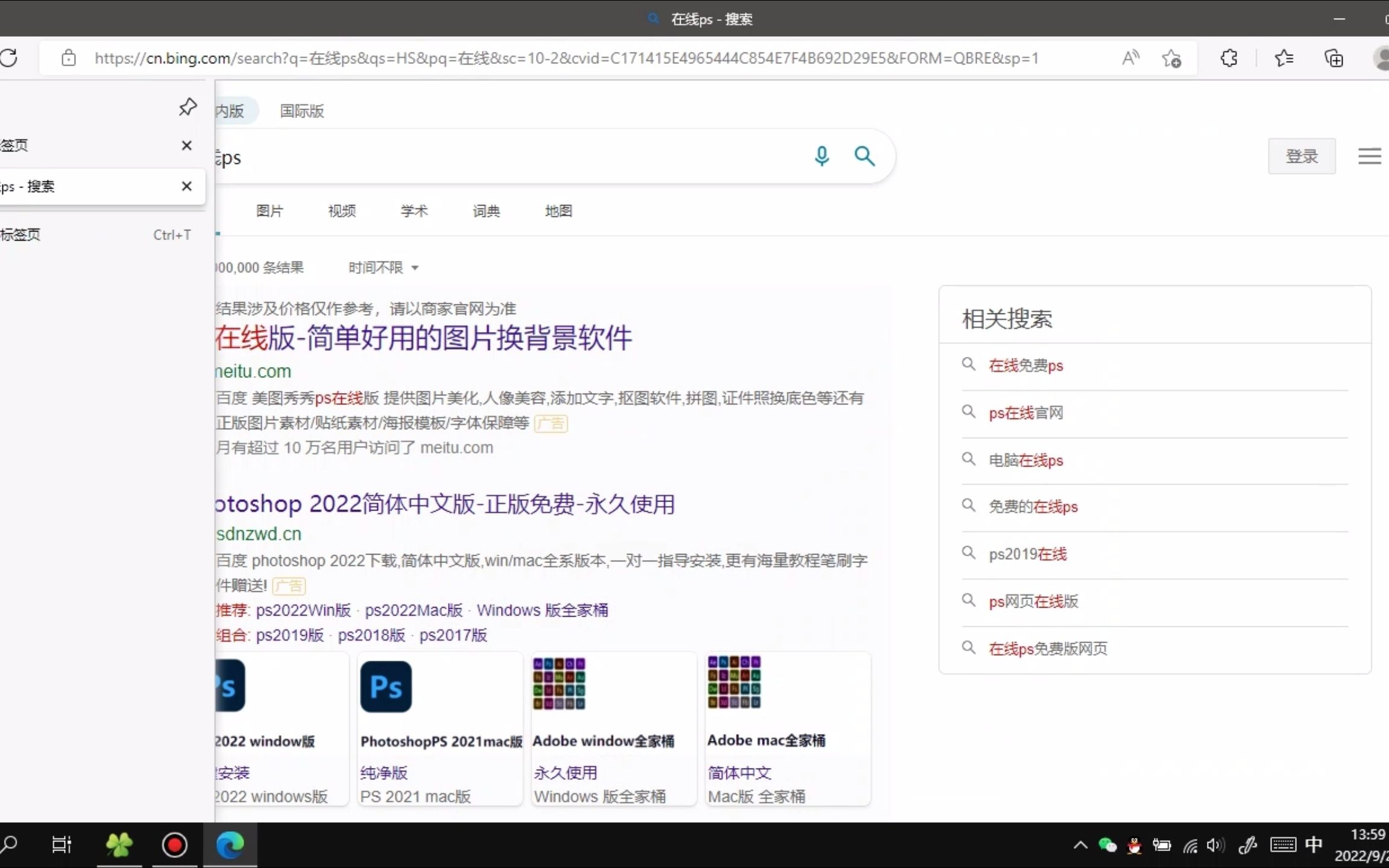Open the WeChat tray icon
Image resolution: width=1389 pixels, height=868 pixels.
pos(1107,845)
